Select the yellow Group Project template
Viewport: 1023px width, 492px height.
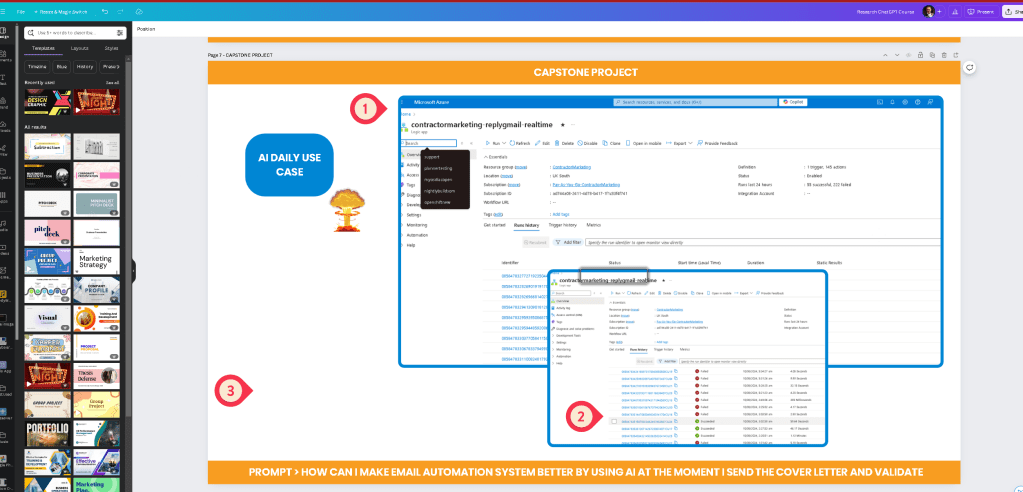(x=97, y=403)
